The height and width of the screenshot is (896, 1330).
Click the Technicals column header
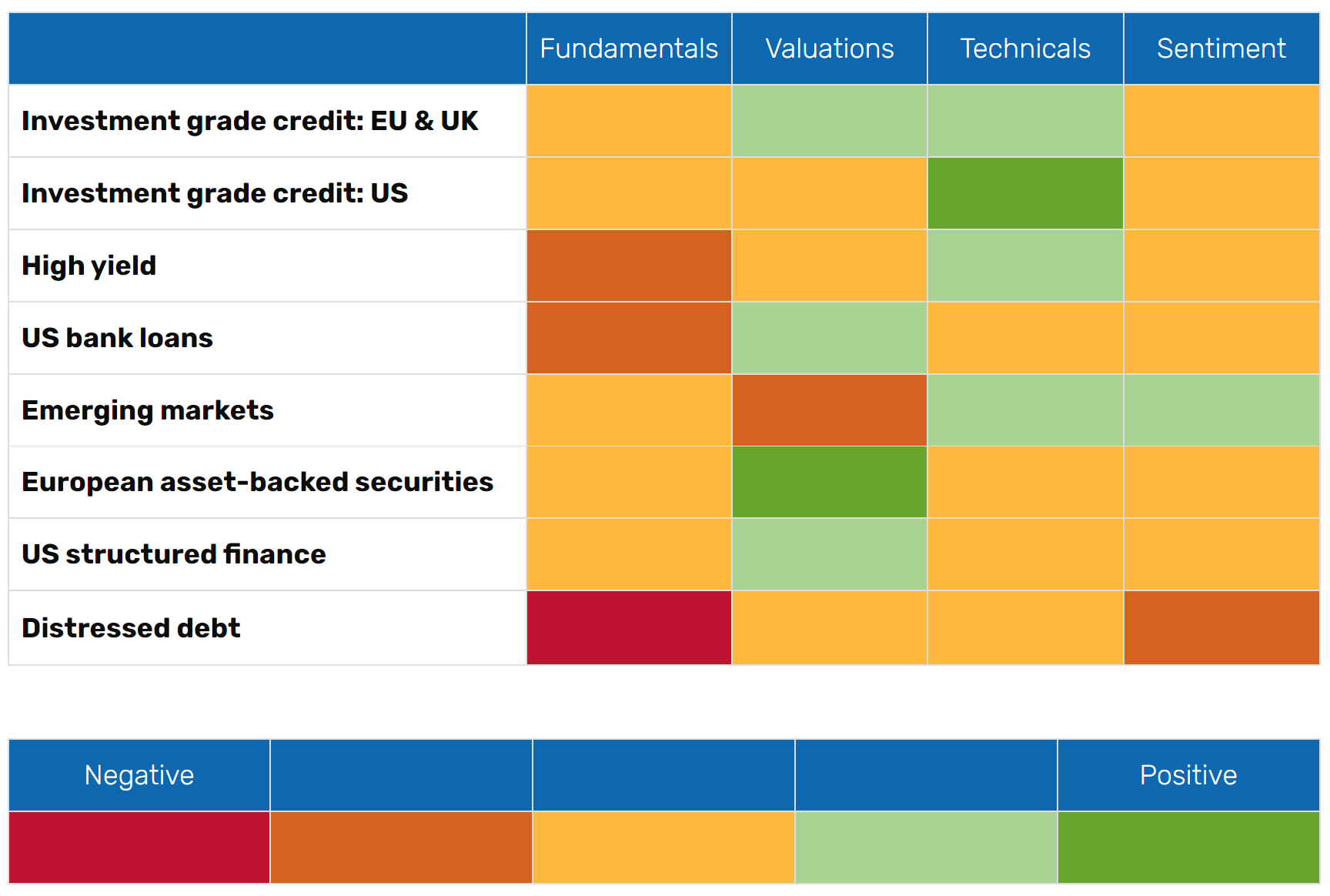click(1025, 48)
